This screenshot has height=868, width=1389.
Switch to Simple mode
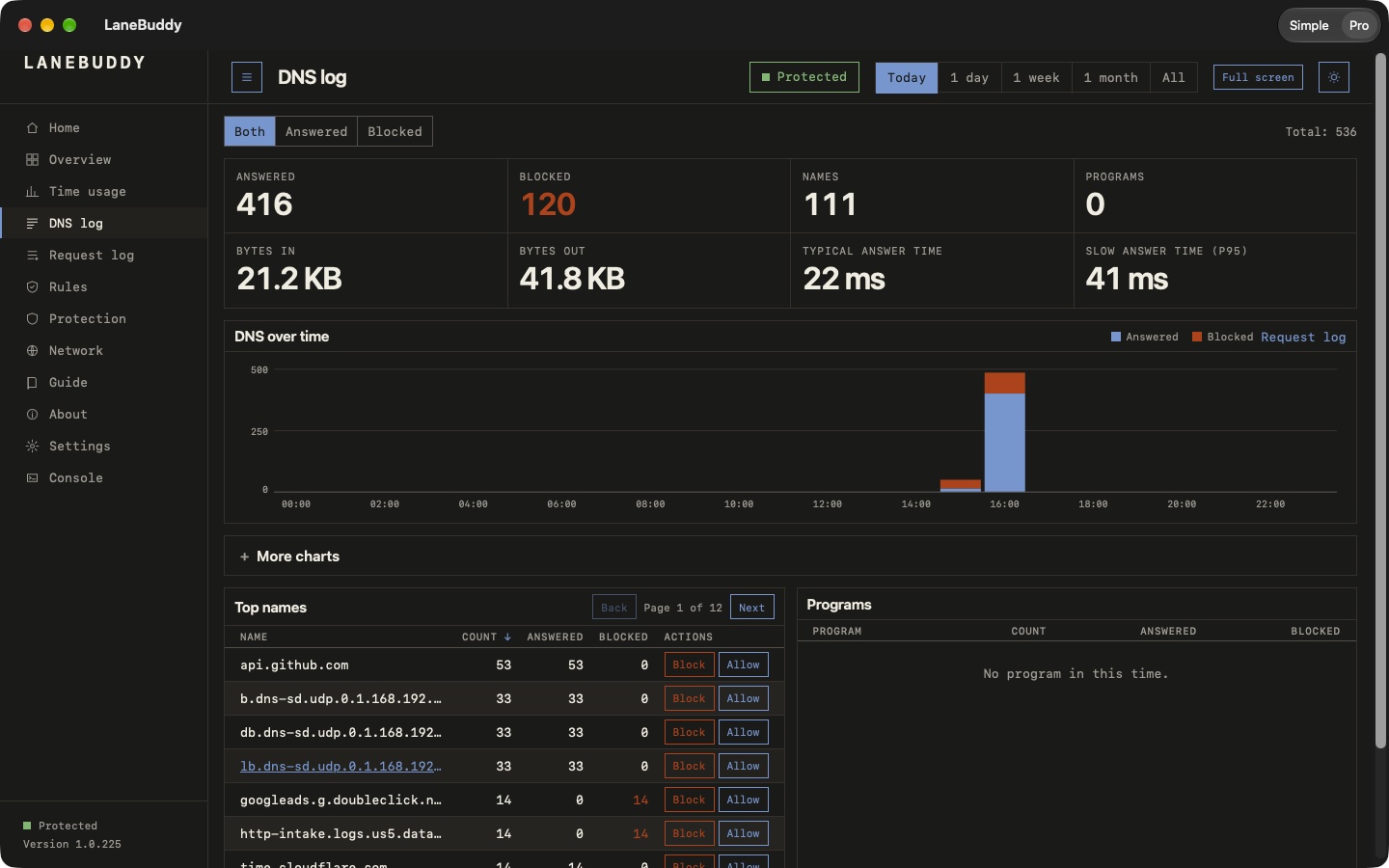1309,25
